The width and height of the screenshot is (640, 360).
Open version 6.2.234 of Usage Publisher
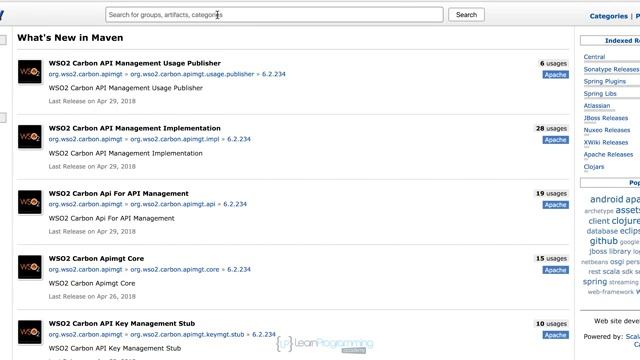coord(273,74)
